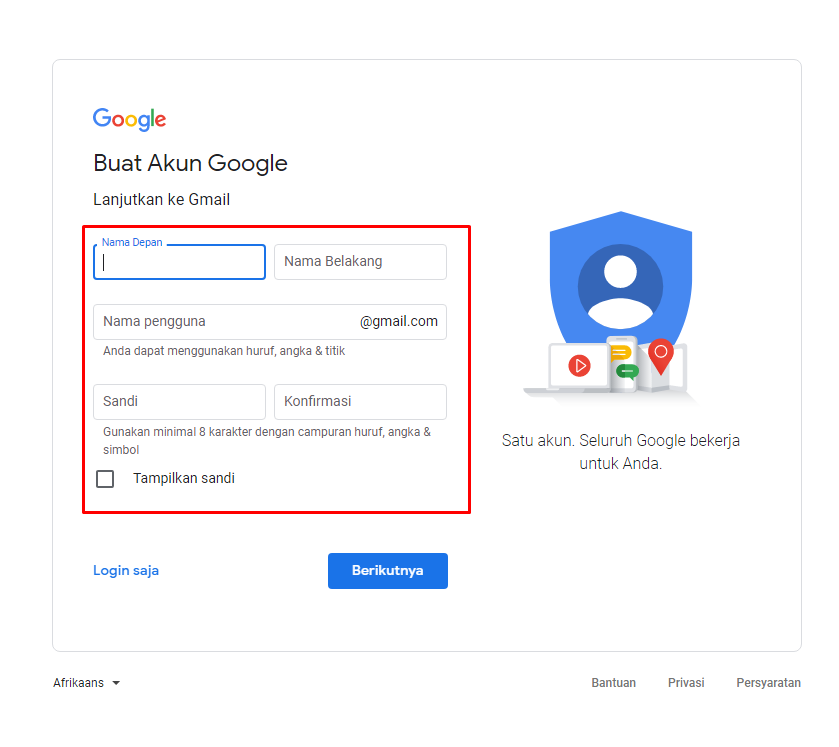Viewport: 839px width, 747px height.
Task: Focus the Konfirmasi password field
Action: 360,401
